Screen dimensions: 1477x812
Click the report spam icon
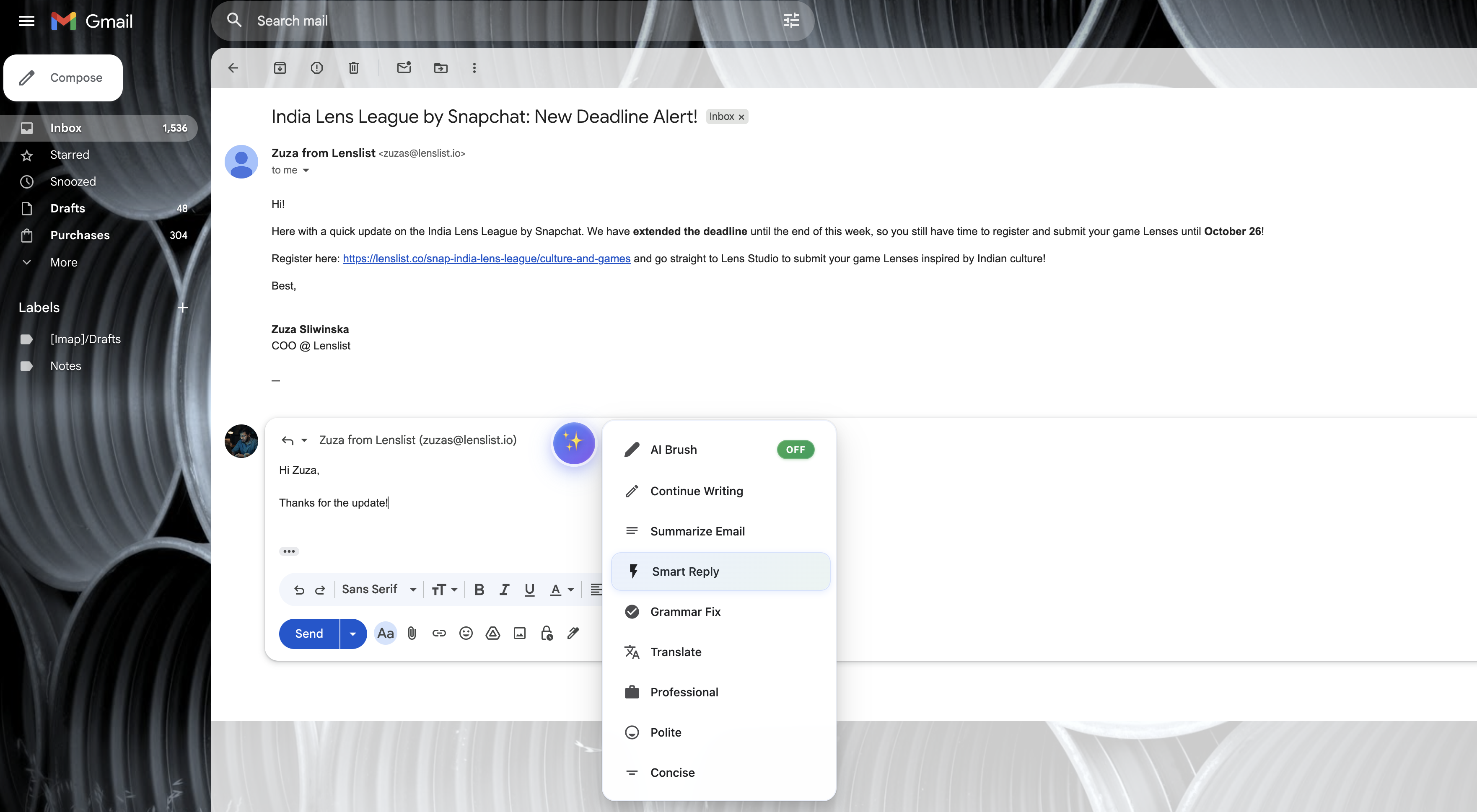[x=316, y=68]
